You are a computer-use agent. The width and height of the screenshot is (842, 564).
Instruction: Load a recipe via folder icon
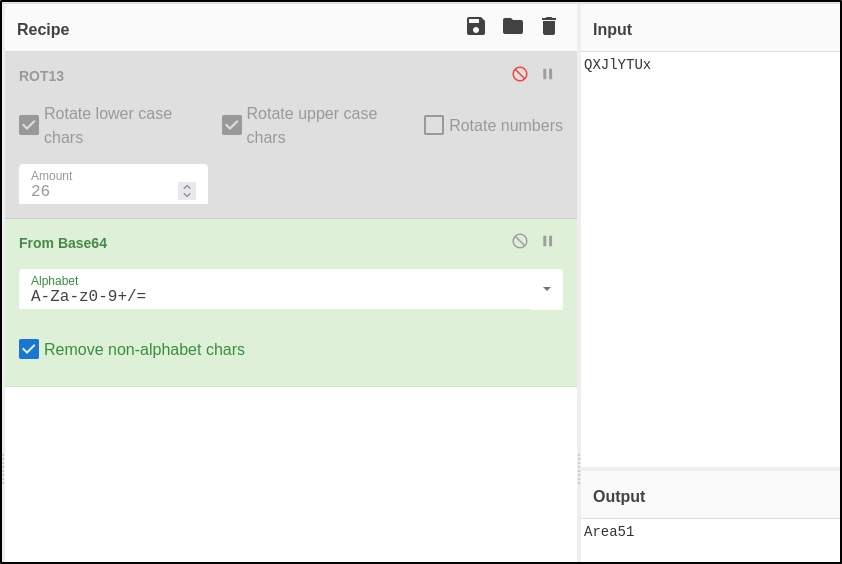(513, 26)
